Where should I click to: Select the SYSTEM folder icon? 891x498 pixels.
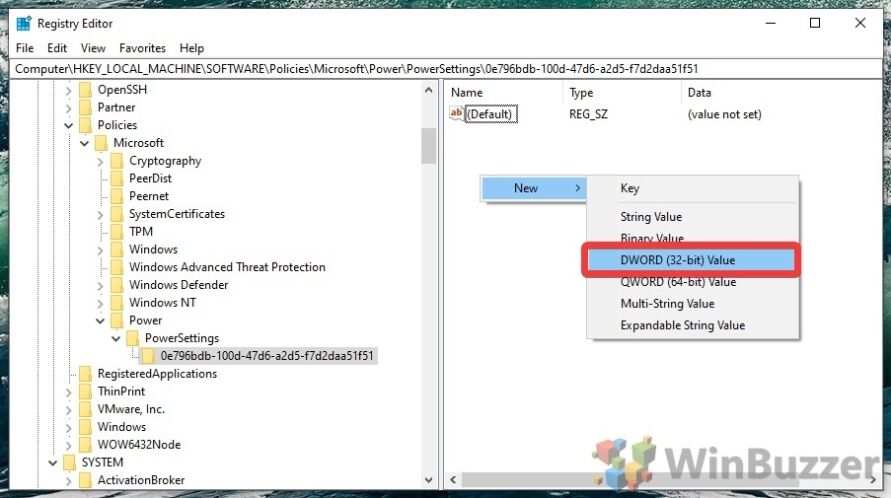[69, 462]
